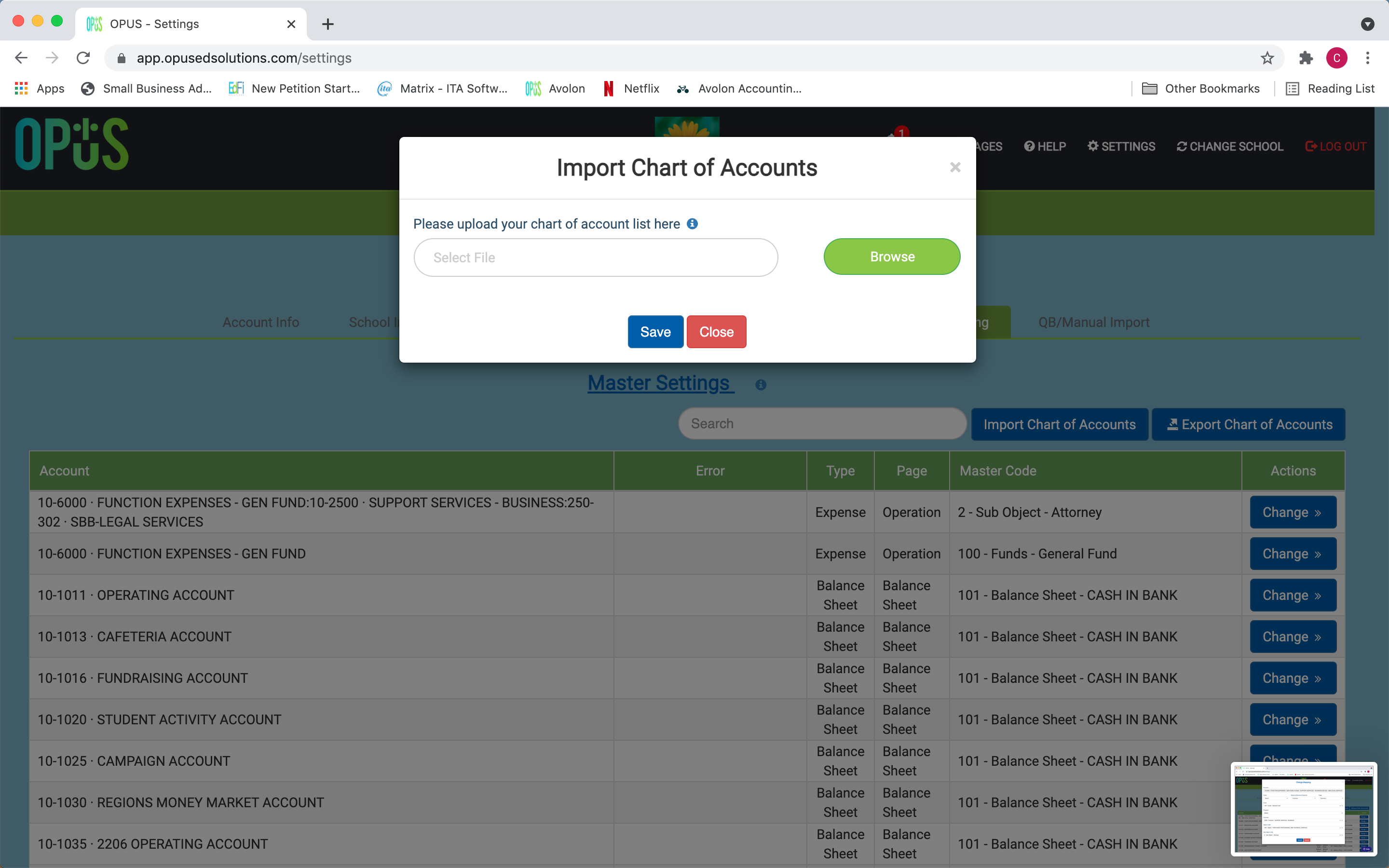
Task: Click the OPUS logo
Action: [71, 144]
